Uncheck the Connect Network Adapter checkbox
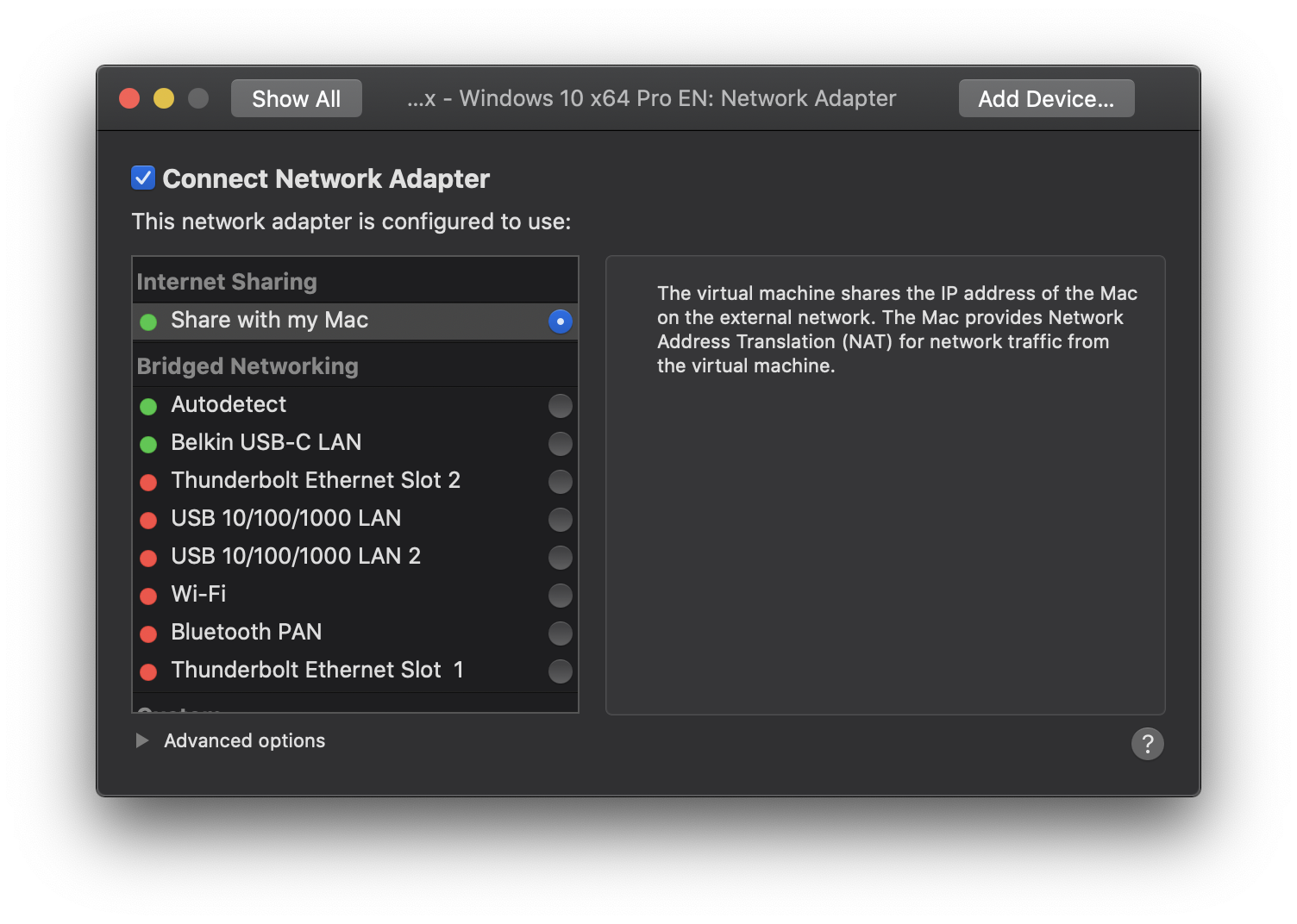Screen dimensions: 1297x924 click(x=143, y=178)
